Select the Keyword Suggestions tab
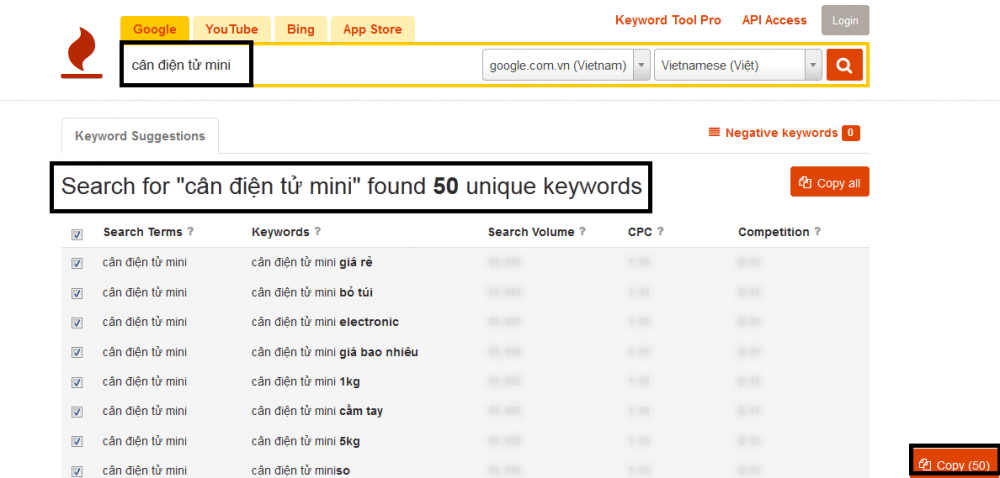The image size is (1000, 478). tap(140, 136)
